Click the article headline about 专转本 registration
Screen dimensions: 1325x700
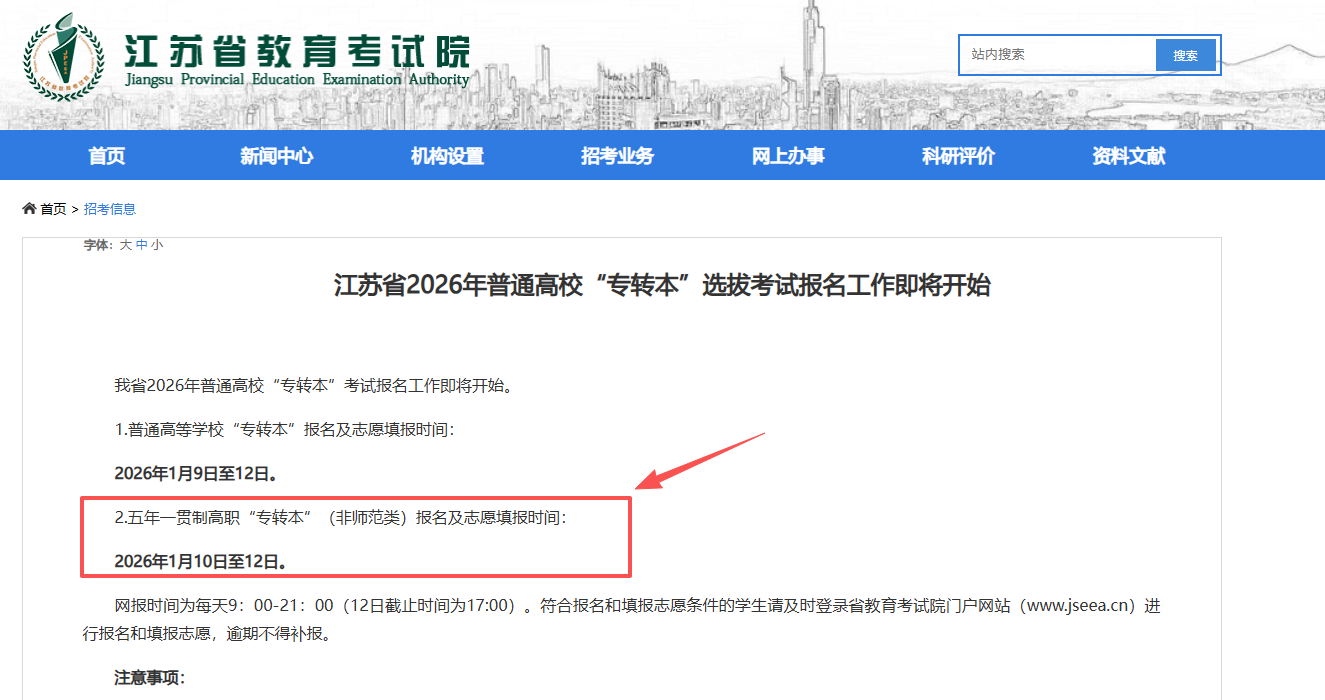(662, 286)
